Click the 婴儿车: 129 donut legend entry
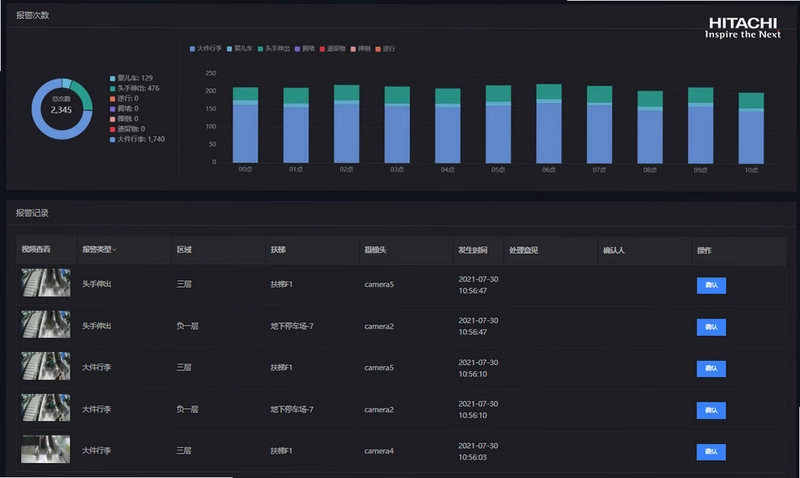 point(131,78)
